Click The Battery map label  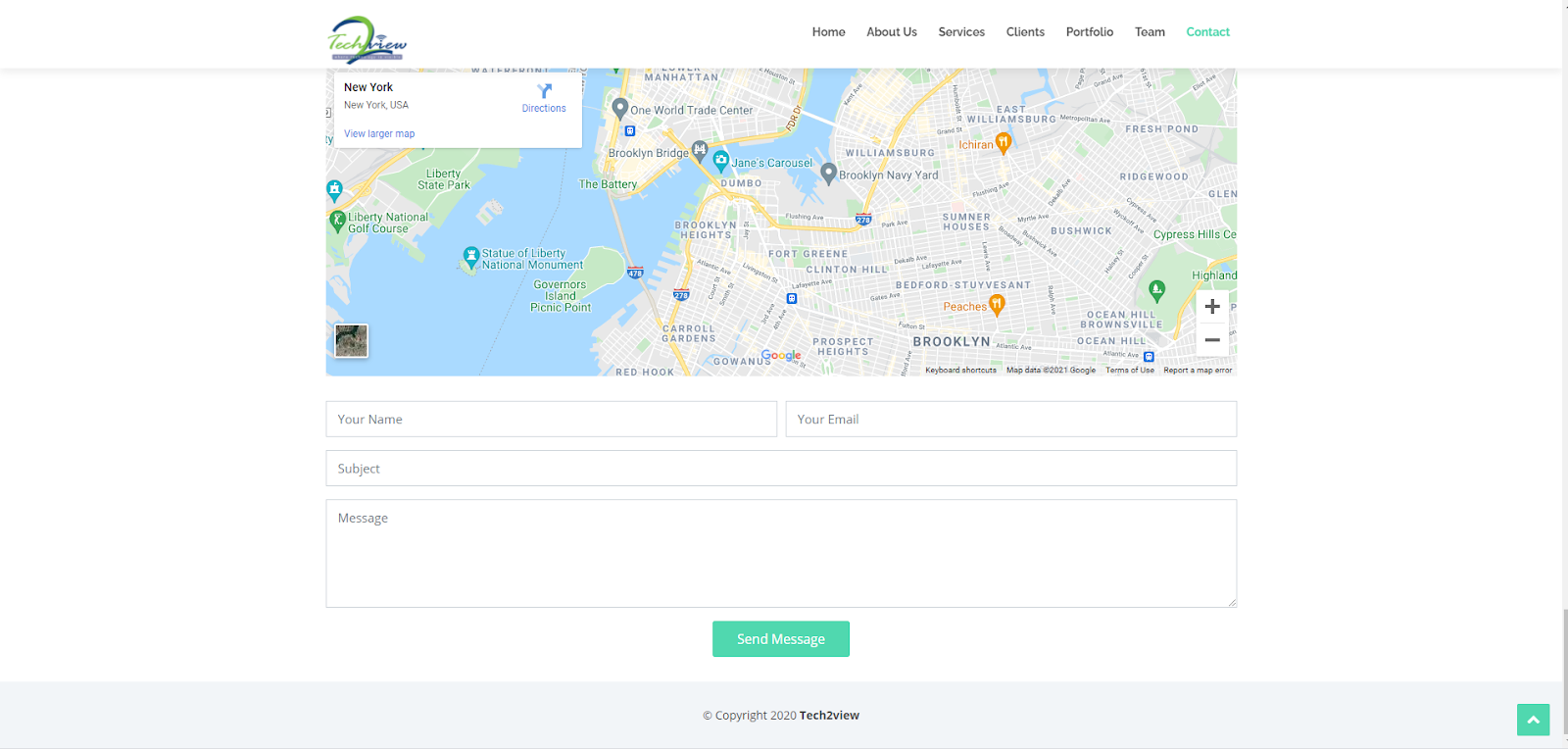[x=608, y=184]
